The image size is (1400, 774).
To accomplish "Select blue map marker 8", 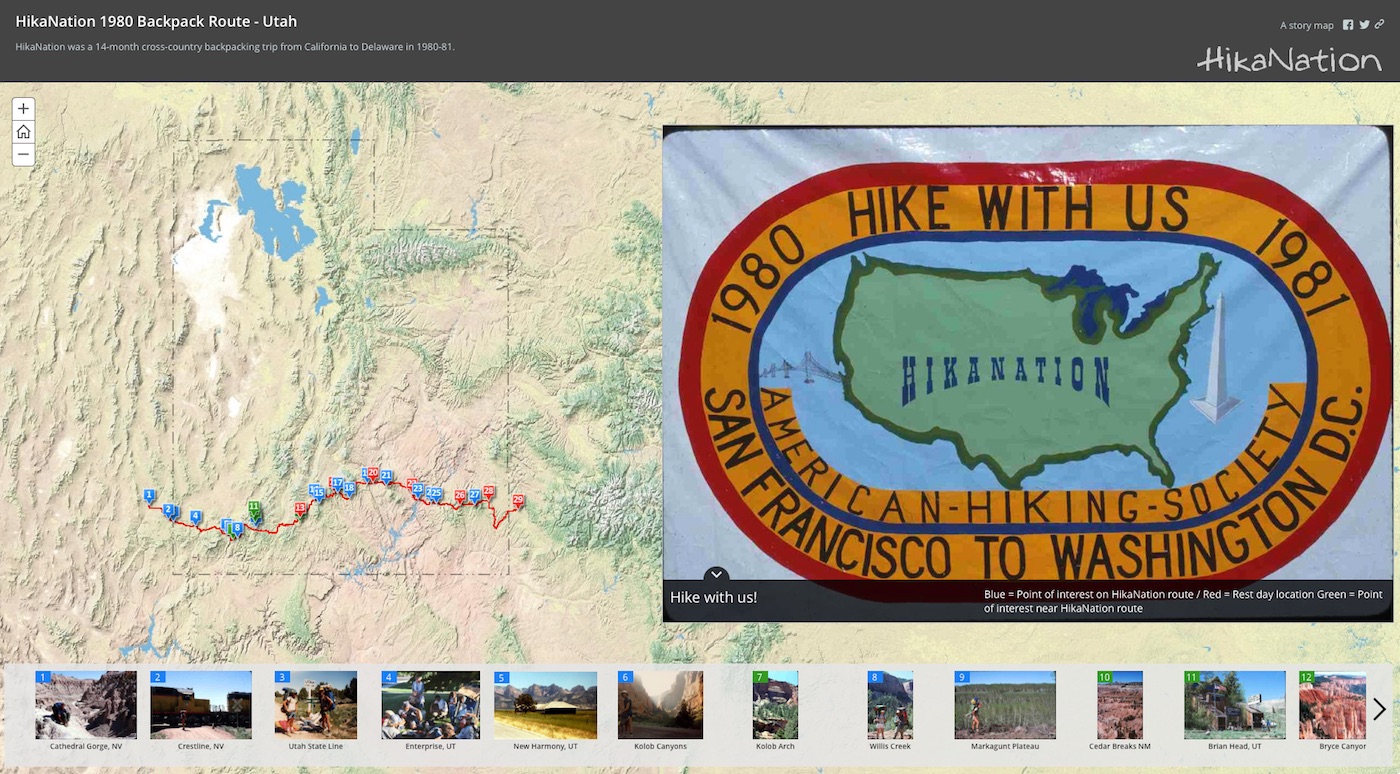I will point(237,529).
